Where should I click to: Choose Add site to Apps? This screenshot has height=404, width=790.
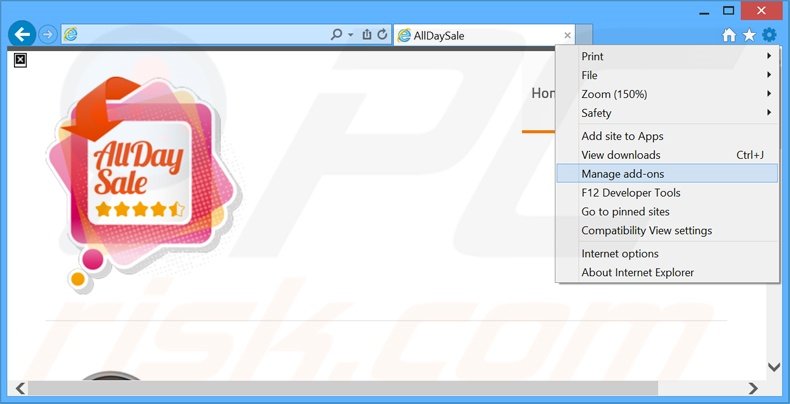coord(667,136)
